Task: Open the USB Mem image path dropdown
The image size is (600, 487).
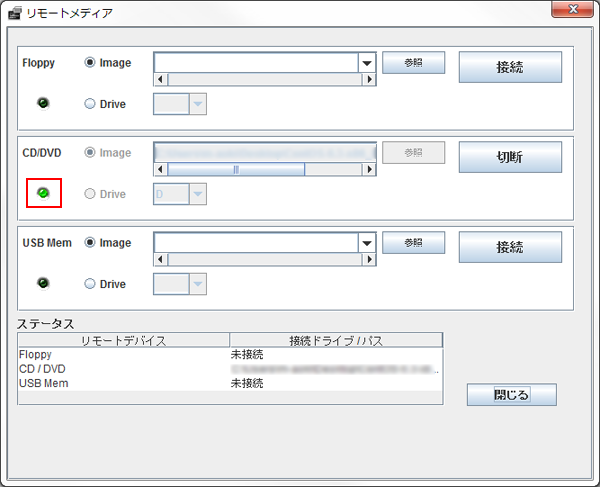Action: click(367, 243)
